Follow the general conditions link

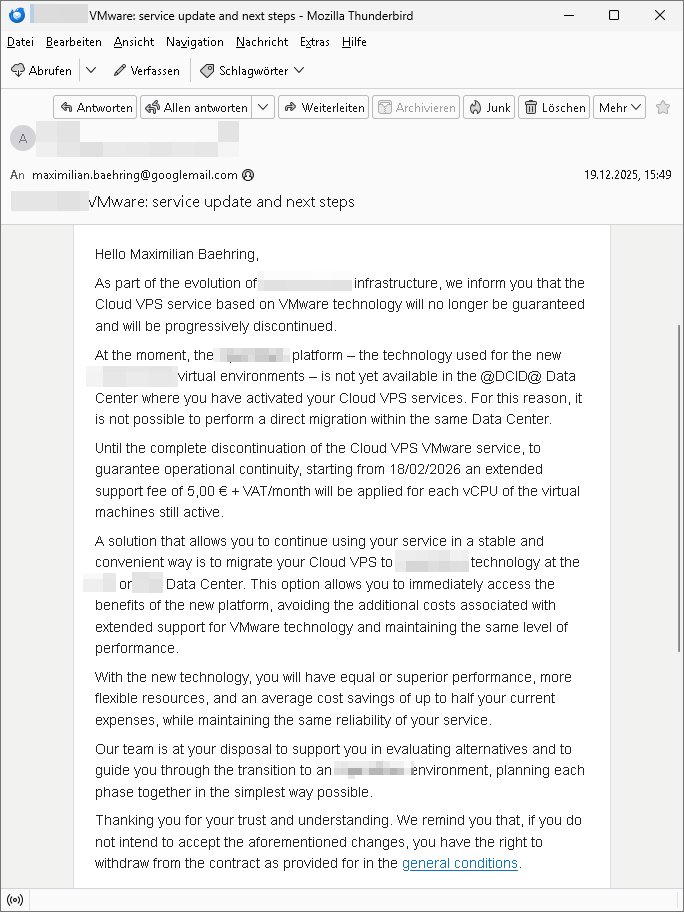(x=460, y=864)
